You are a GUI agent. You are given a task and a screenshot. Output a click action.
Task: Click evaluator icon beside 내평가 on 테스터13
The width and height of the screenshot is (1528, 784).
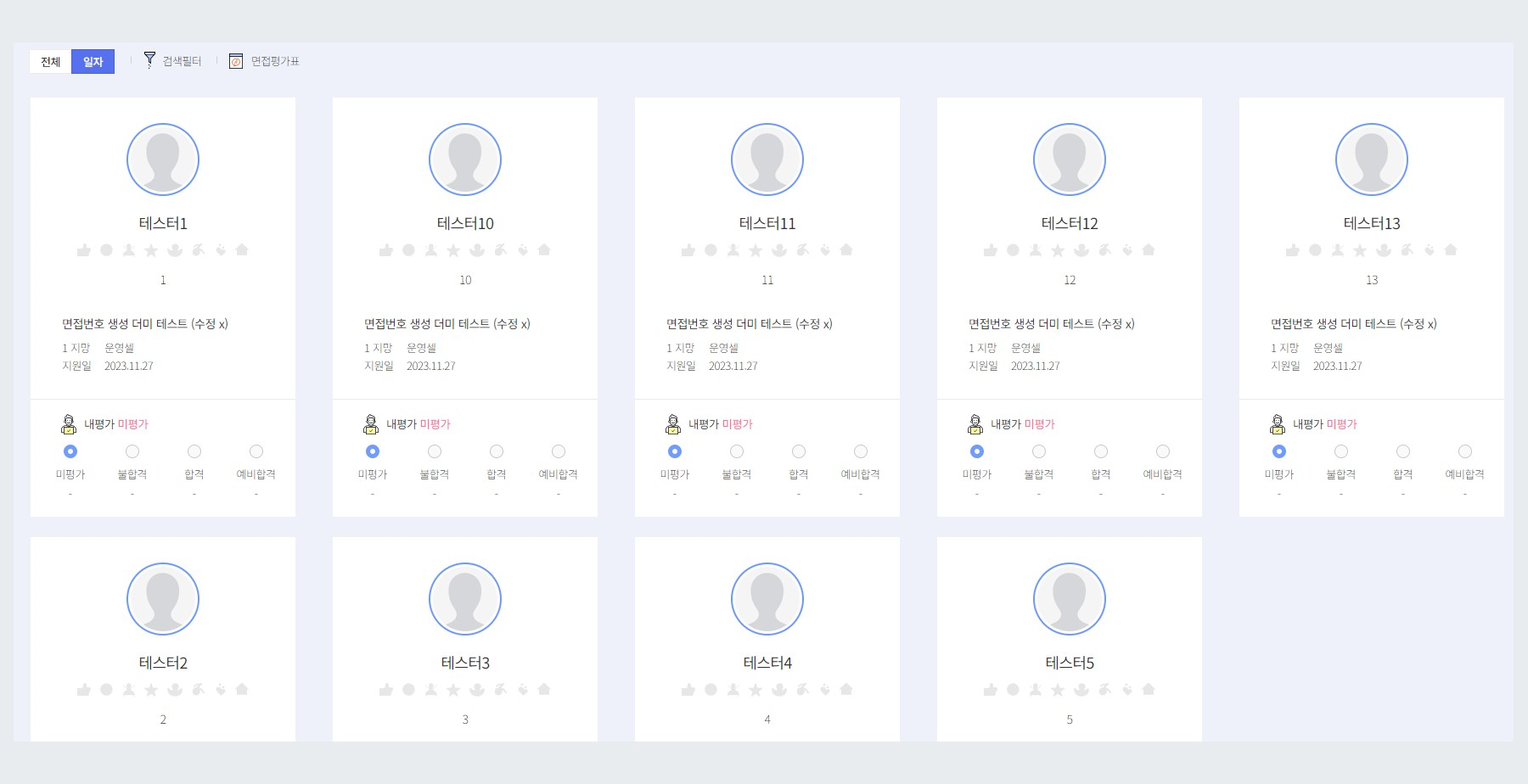click(1278, 423)
